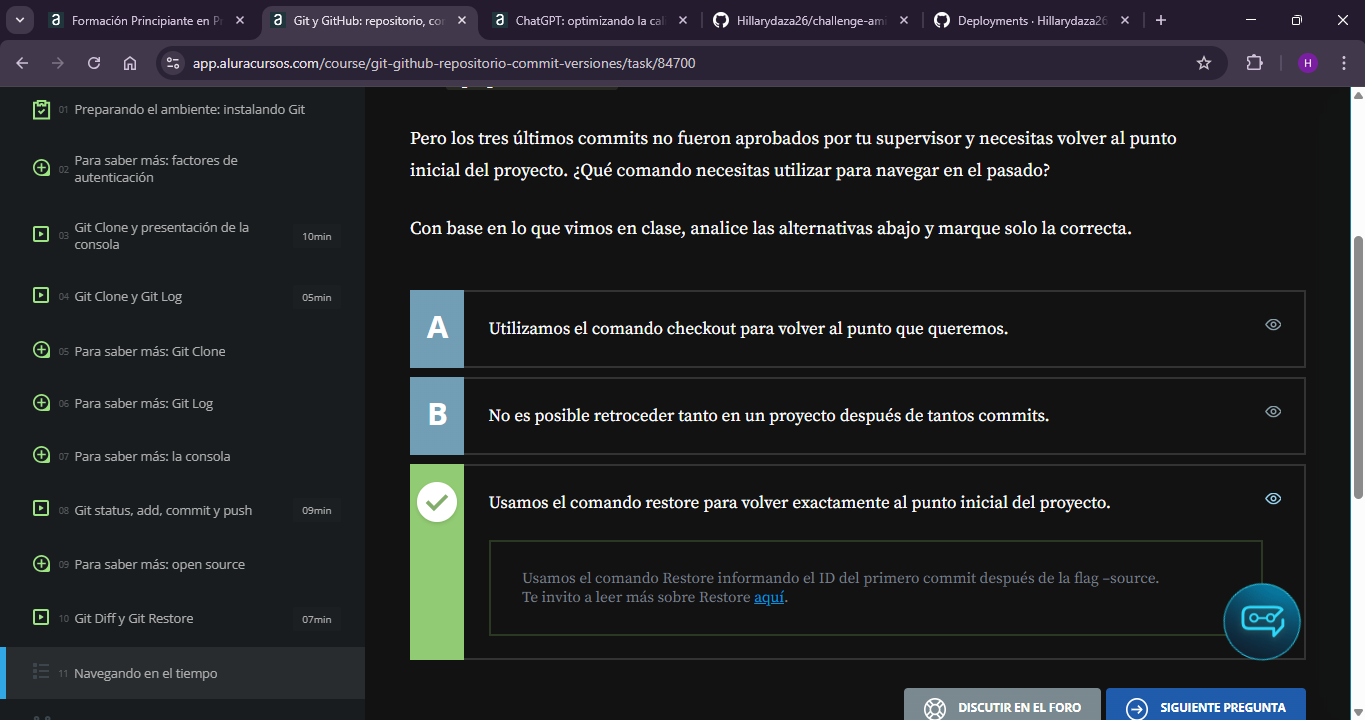Viewport: 1365px width, 720px height.
Task: Click the address bar URL
Action: point(444,63)
